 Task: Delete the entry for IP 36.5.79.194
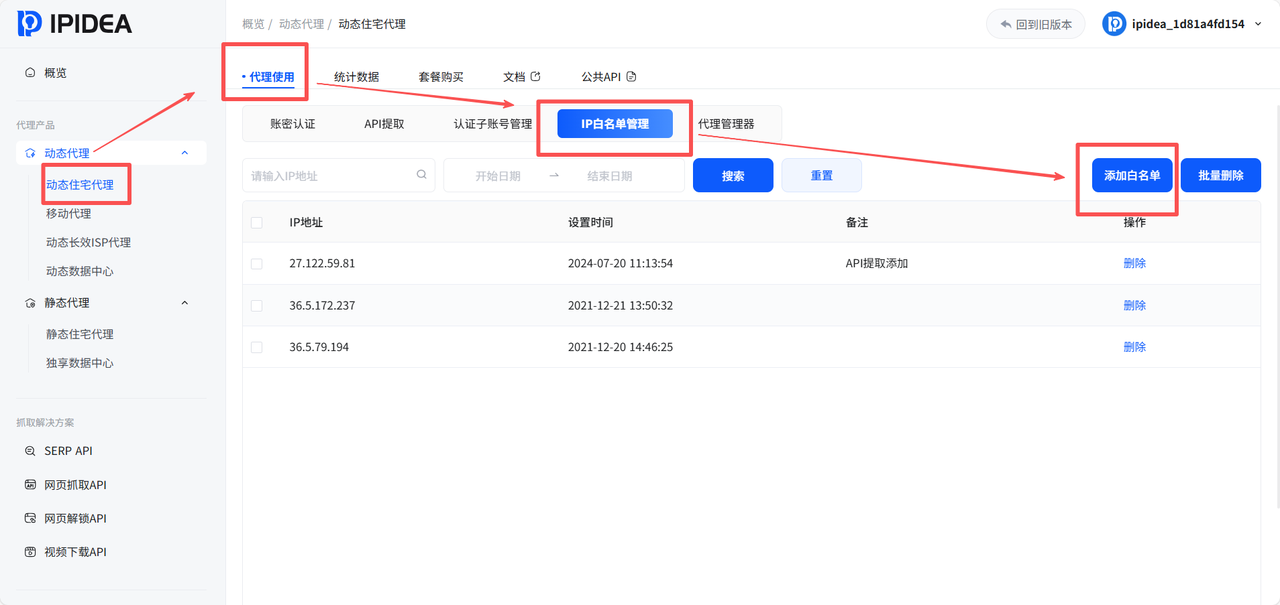pos(1134,345)
